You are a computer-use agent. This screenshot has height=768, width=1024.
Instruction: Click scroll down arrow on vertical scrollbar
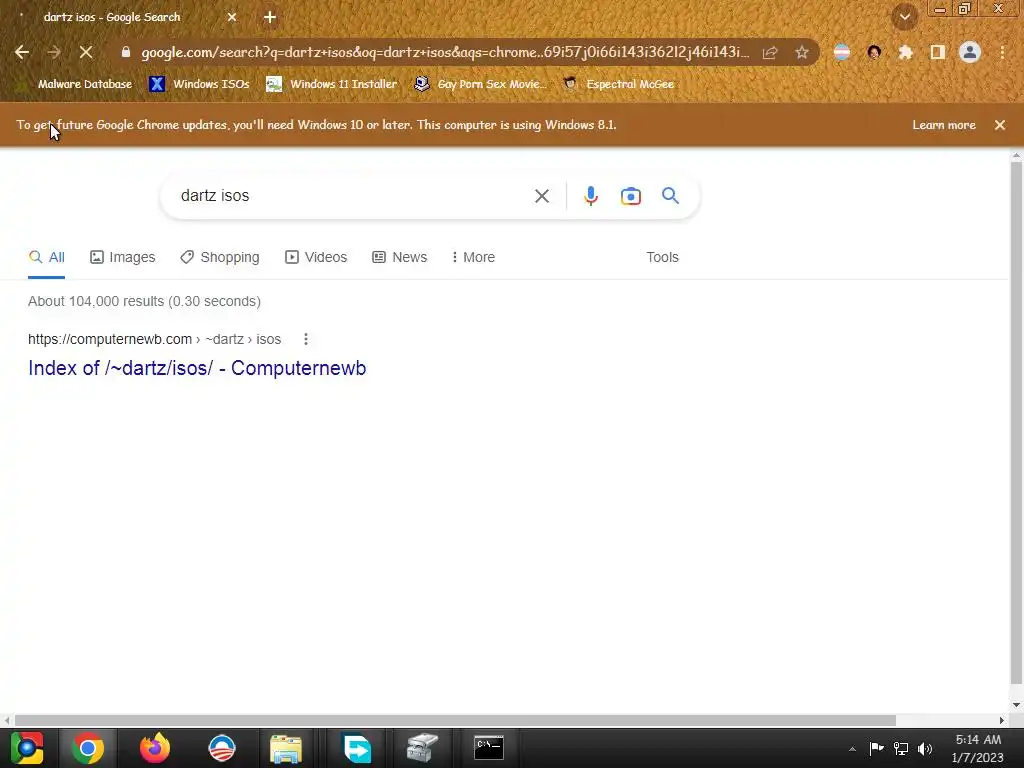[1016, 705]
